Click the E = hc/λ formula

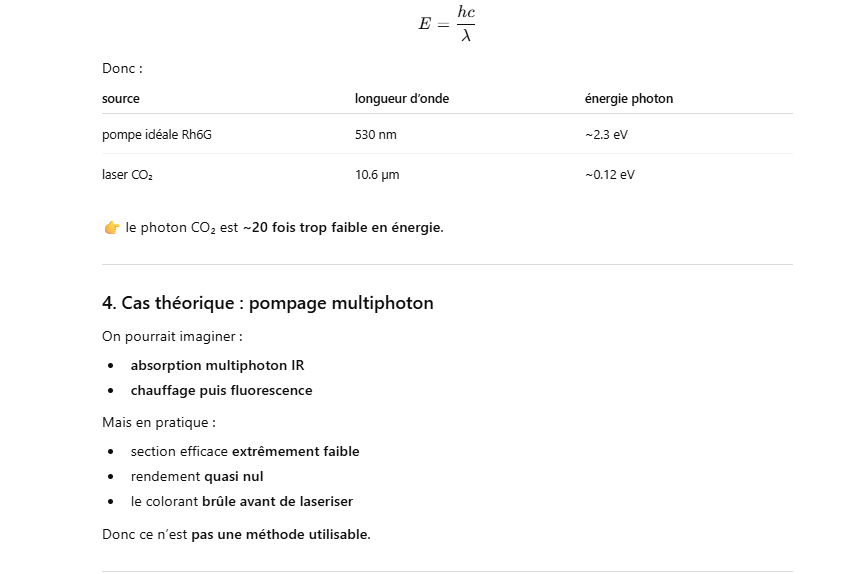pos(446,24)
